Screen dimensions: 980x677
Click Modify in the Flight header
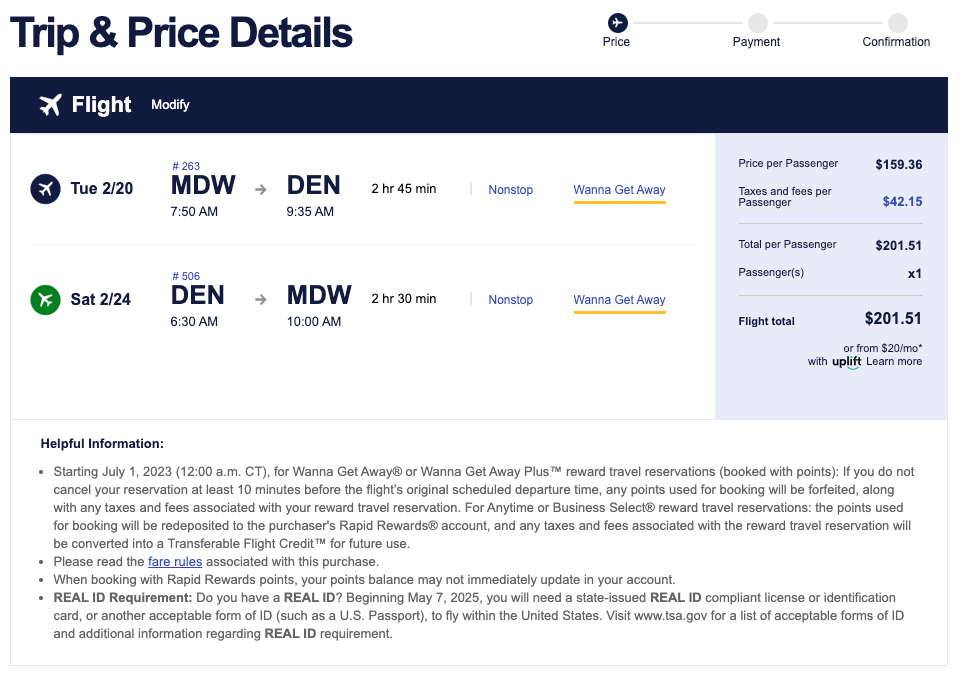click(x=170, y=105)
